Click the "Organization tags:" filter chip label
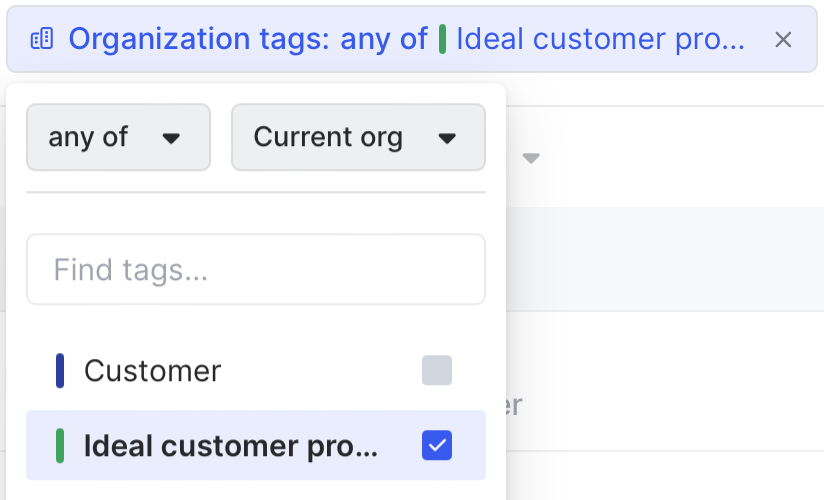Viewport: 824px width, 500px height. point(200,40)
